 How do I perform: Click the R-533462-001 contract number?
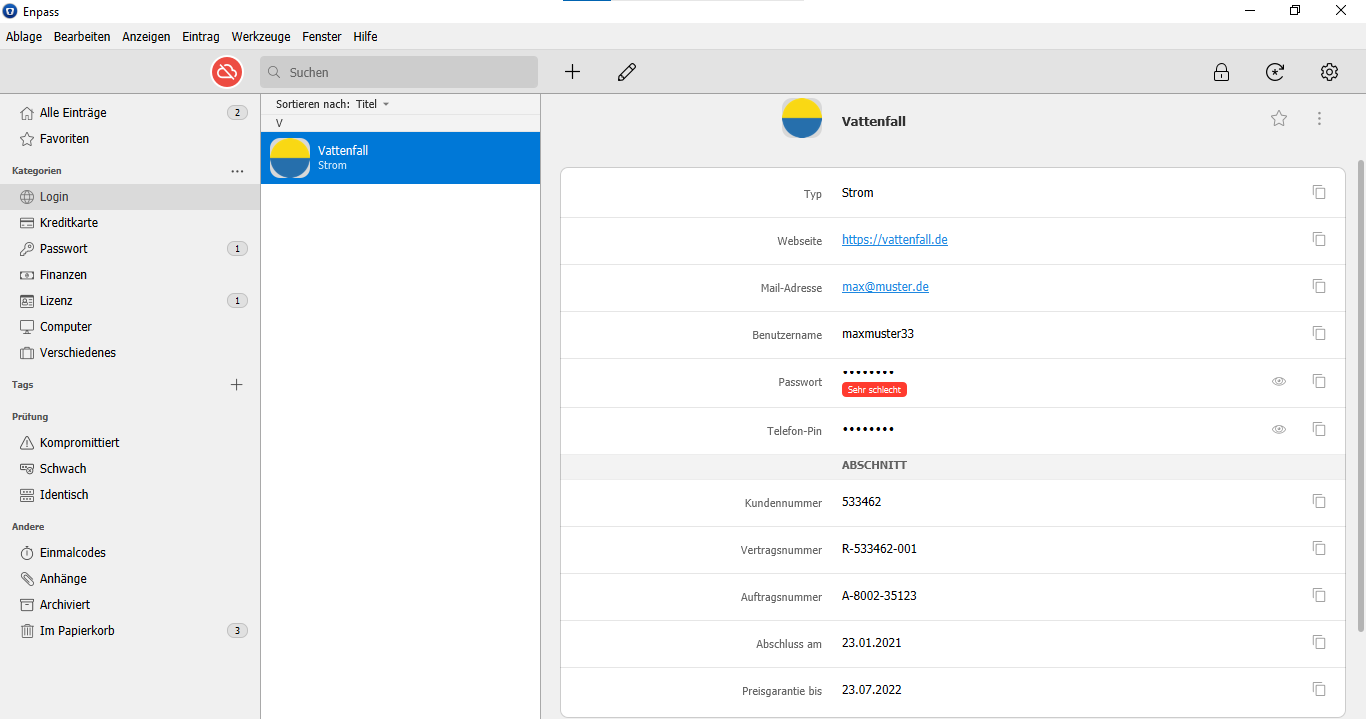click(880, 549)
